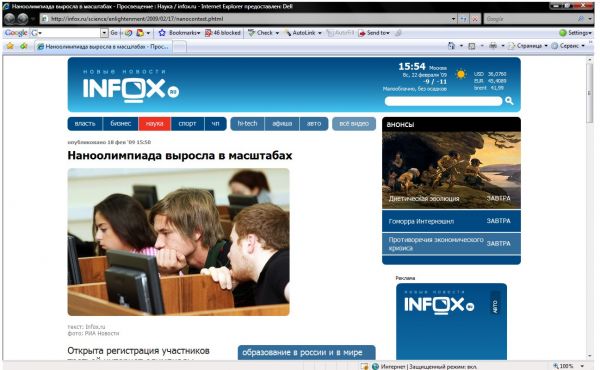
Task: Click the Add to Favorites icon
Action: (x=24, y=46)
